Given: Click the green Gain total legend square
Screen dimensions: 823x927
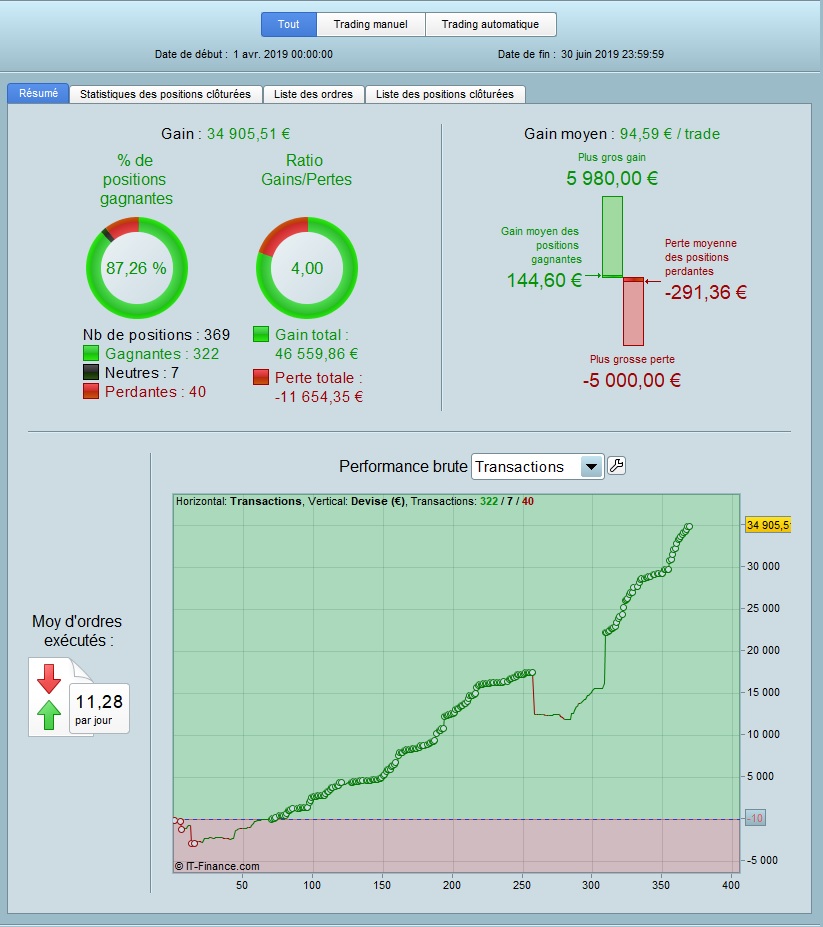Looking at the screenshot, I should click(x=261, y=334).
